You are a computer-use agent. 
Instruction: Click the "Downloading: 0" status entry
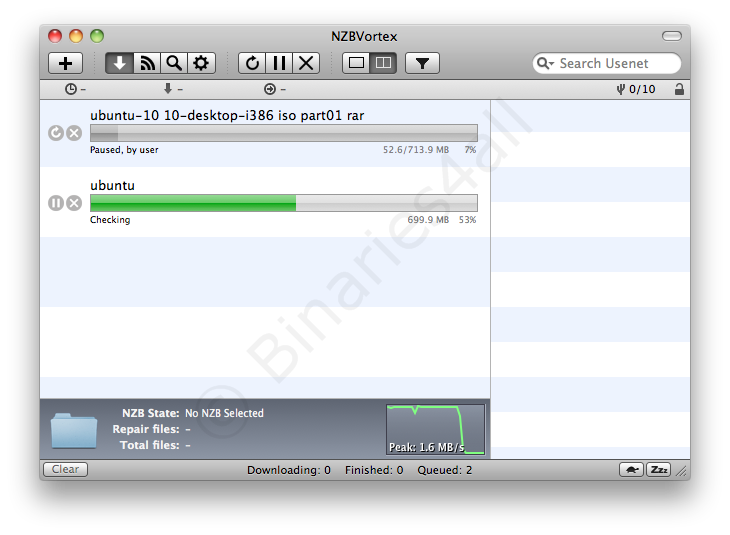click(x=289, y=470)
